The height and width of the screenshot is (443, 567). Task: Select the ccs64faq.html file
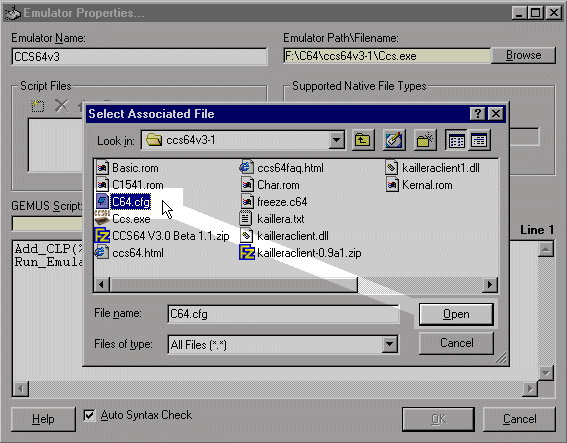282,168
